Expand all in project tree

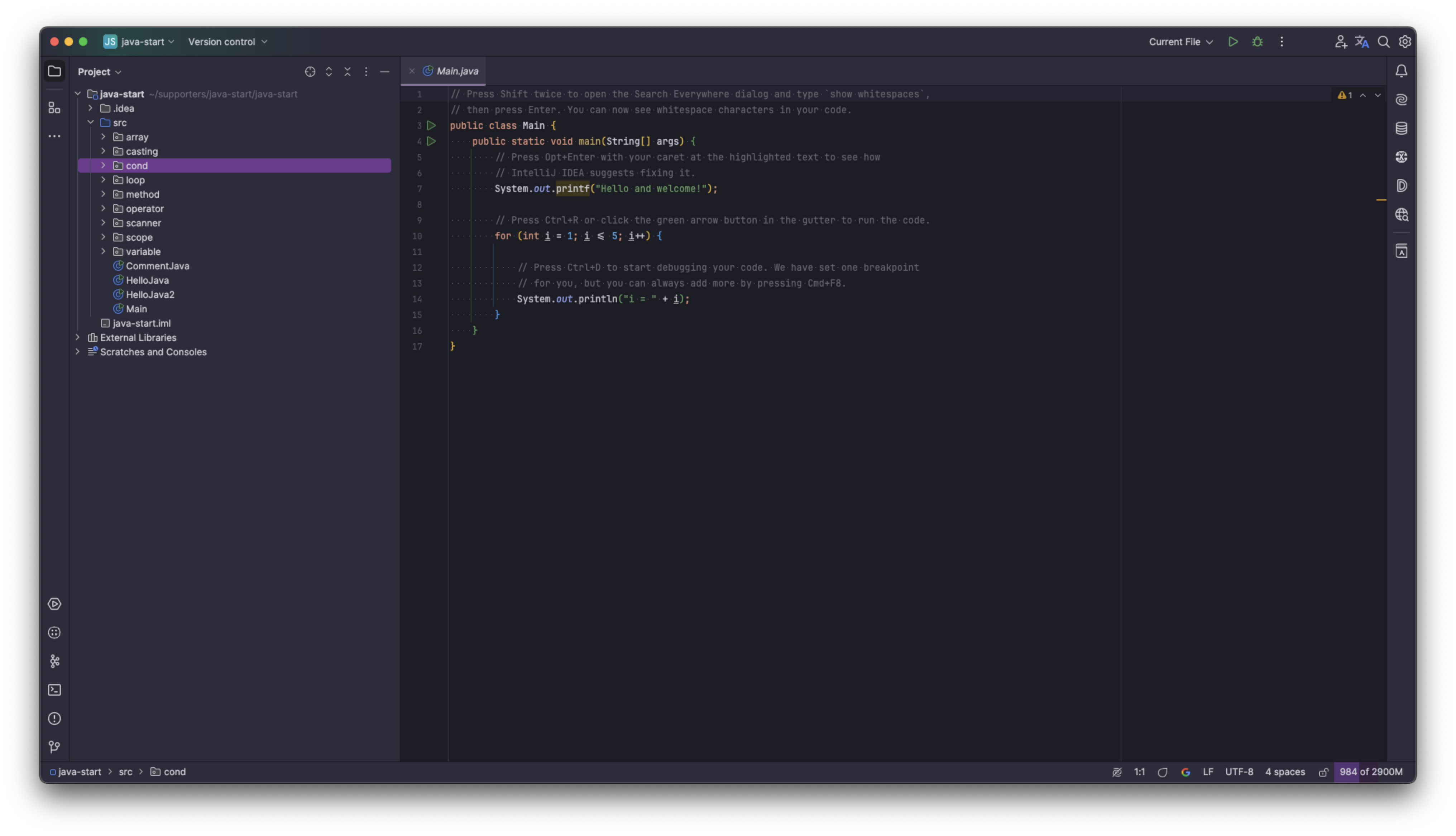[x=329, y=71]
